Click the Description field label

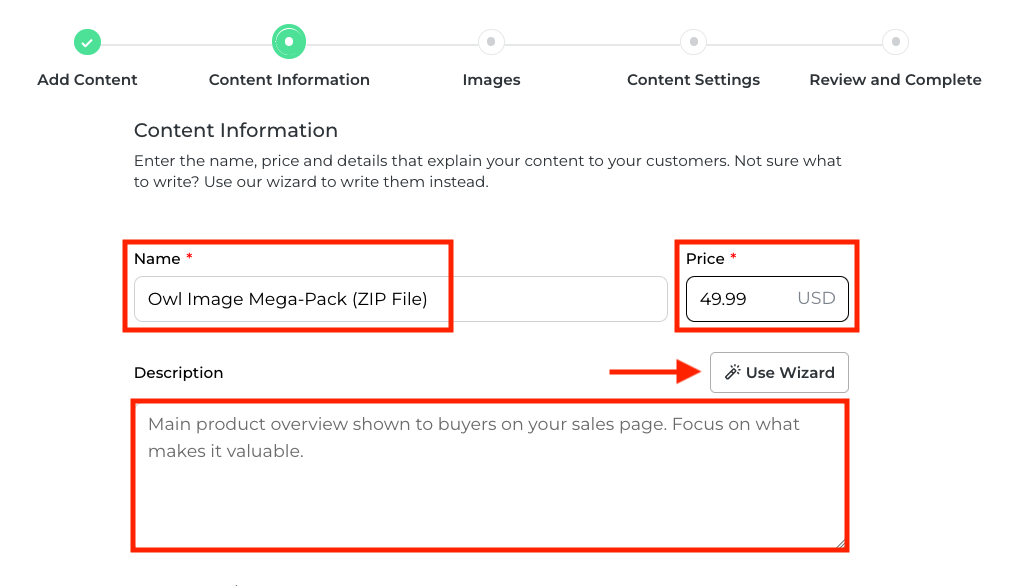click(x=179, y=373)
